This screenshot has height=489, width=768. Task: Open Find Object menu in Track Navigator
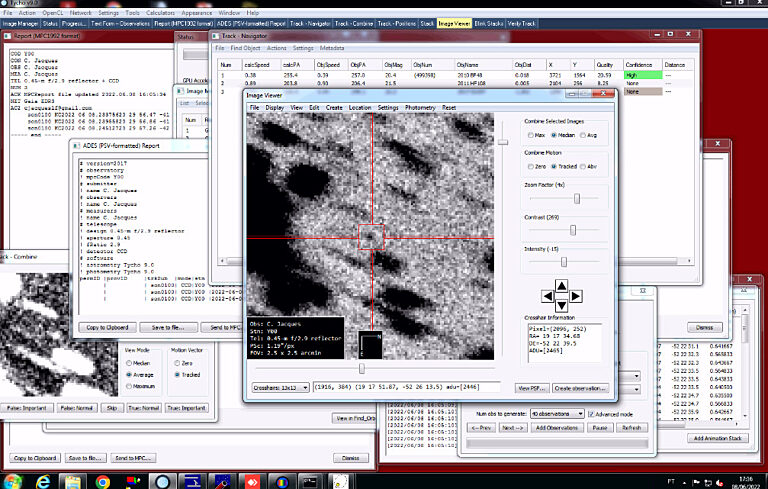pyautogui.click(x=245, y=48)
